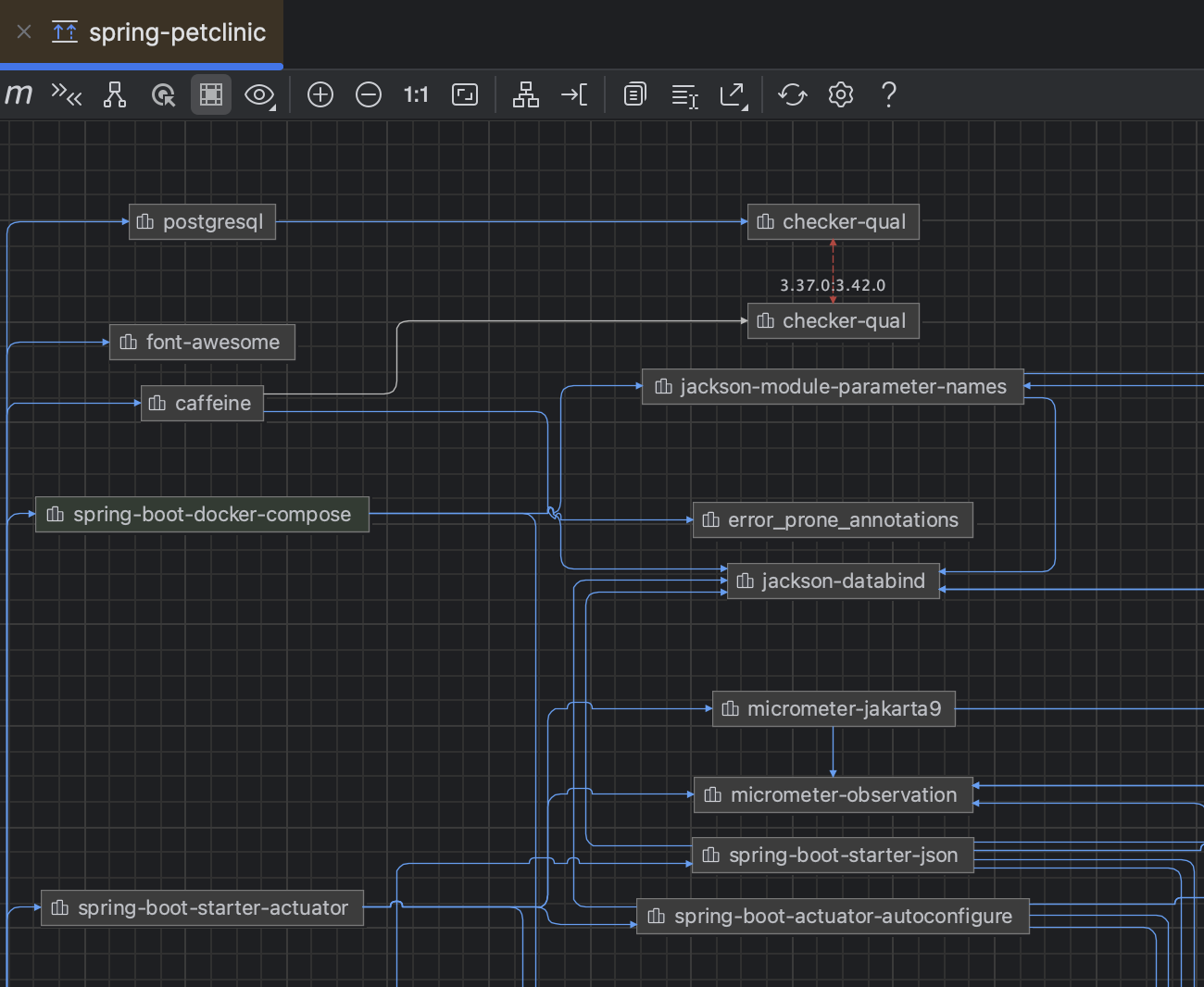The height and width of the screenshot is (987, 1204).
Task: Reset the diagram to actual size 1:1
Action: (x=416, y=94)
